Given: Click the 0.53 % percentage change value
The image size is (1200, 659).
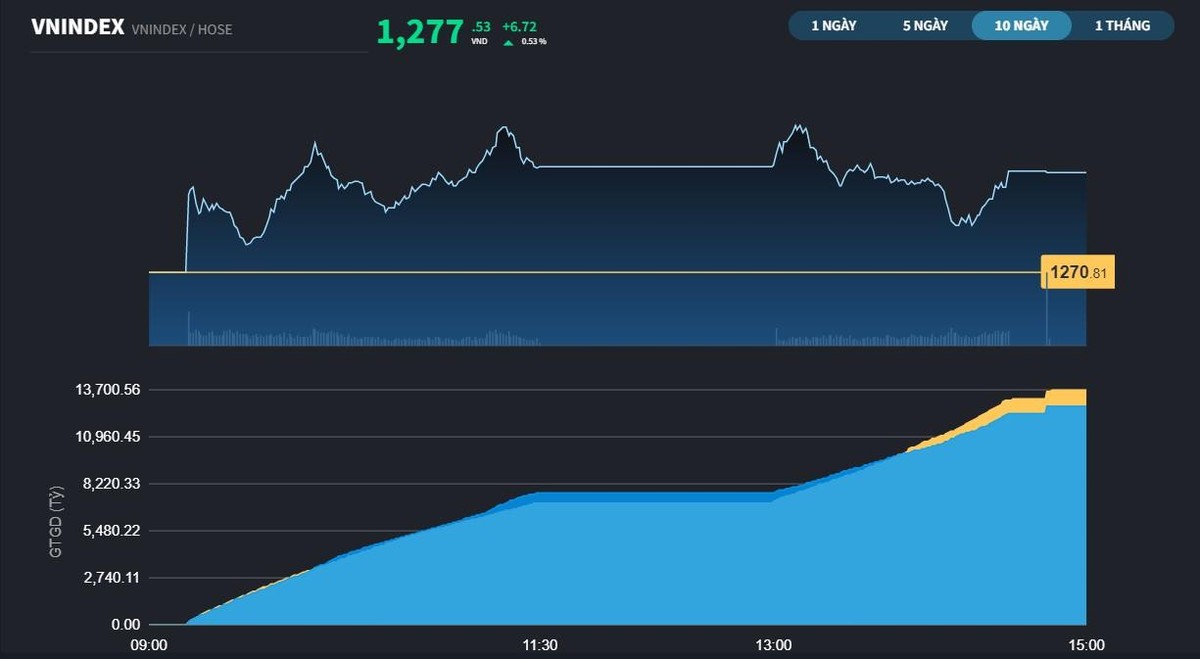Looking at the screenshot, I should [533, 41].
